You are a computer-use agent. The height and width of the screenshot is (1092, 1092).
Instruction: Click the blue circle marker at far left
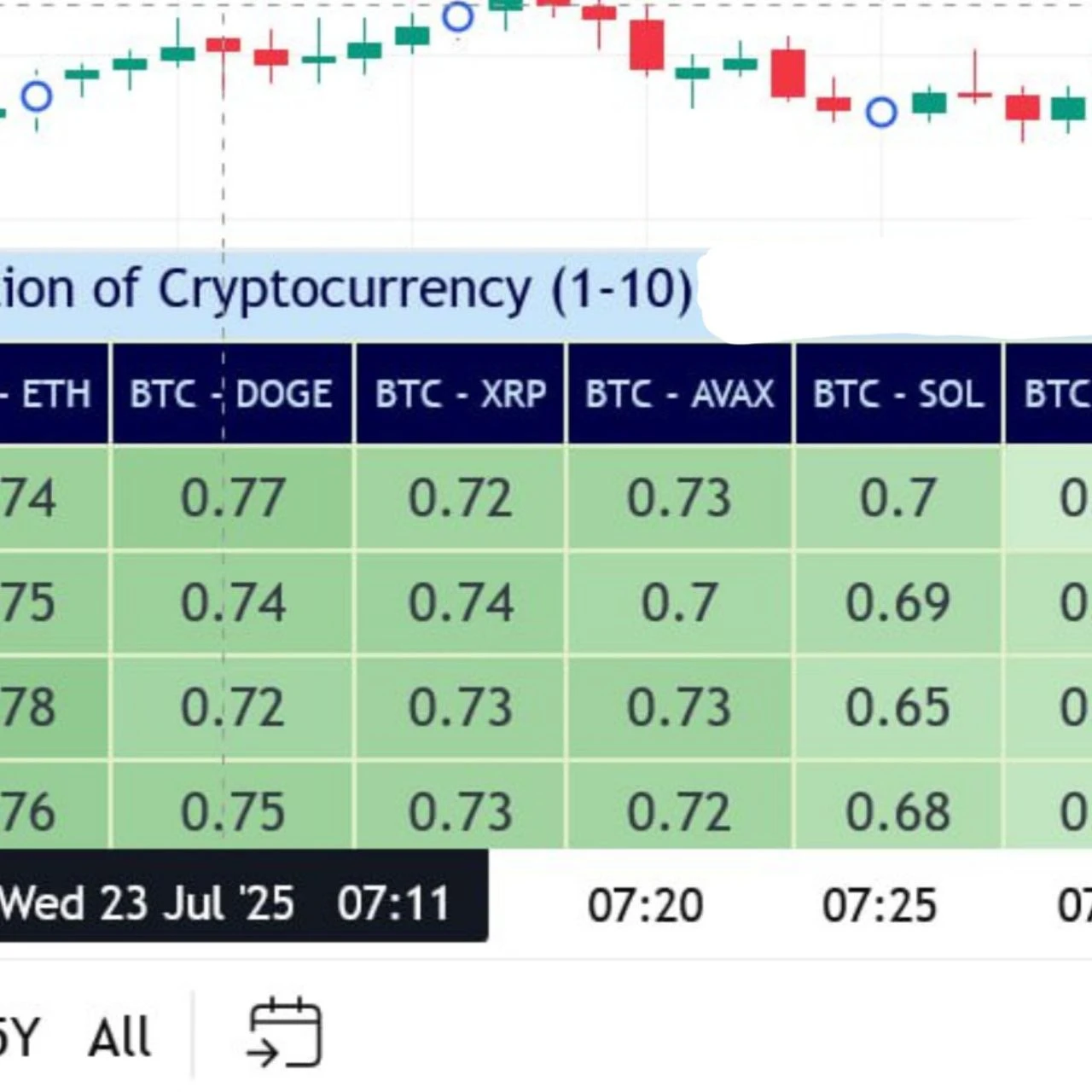click(37, 97)
